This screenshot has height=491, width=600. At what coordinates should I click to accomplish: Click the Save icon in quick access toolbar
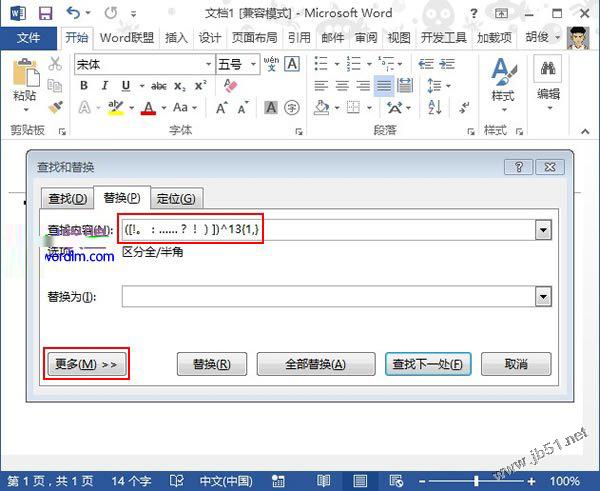click(x=46, y=13)
